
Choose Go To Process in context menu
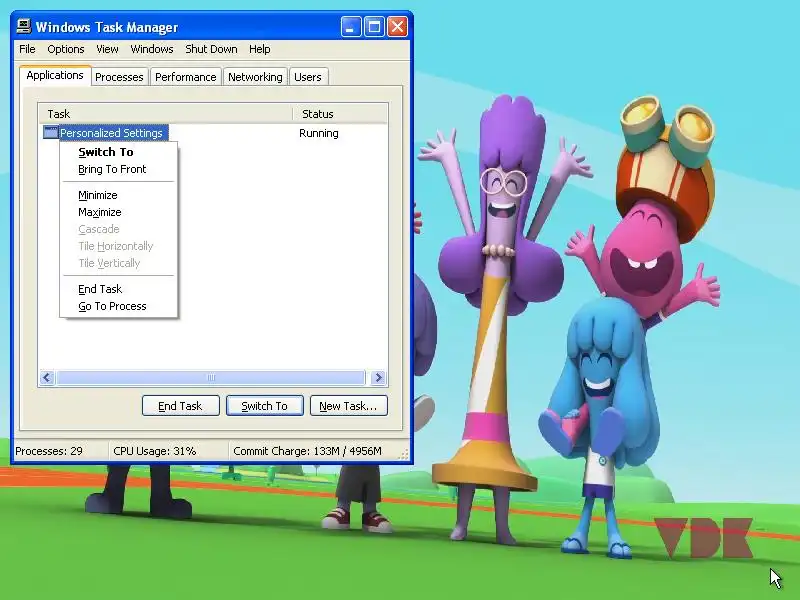tap(119, 306)
